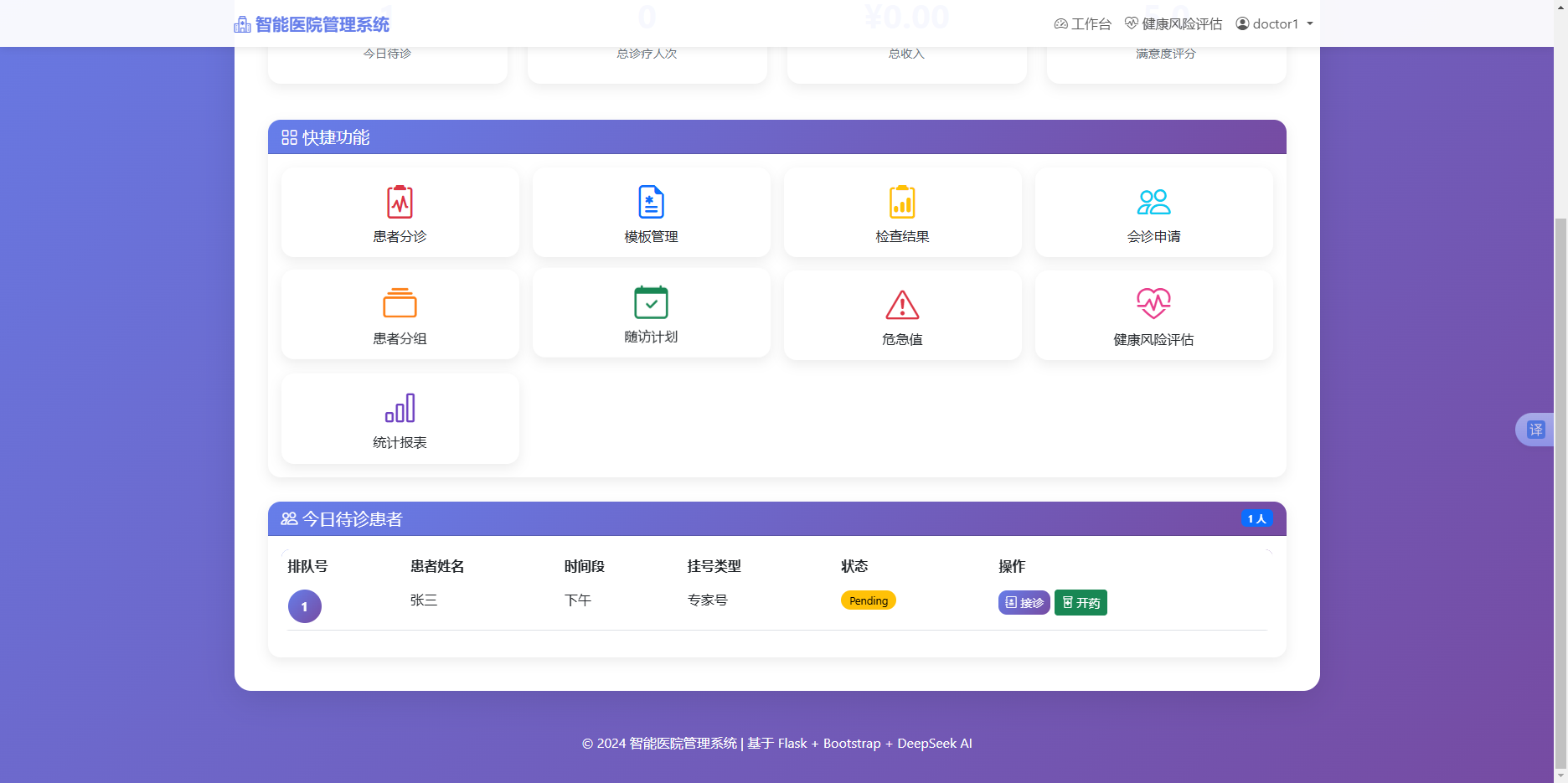
Task: Click the Pending status badge
Action: coord(868,600)
